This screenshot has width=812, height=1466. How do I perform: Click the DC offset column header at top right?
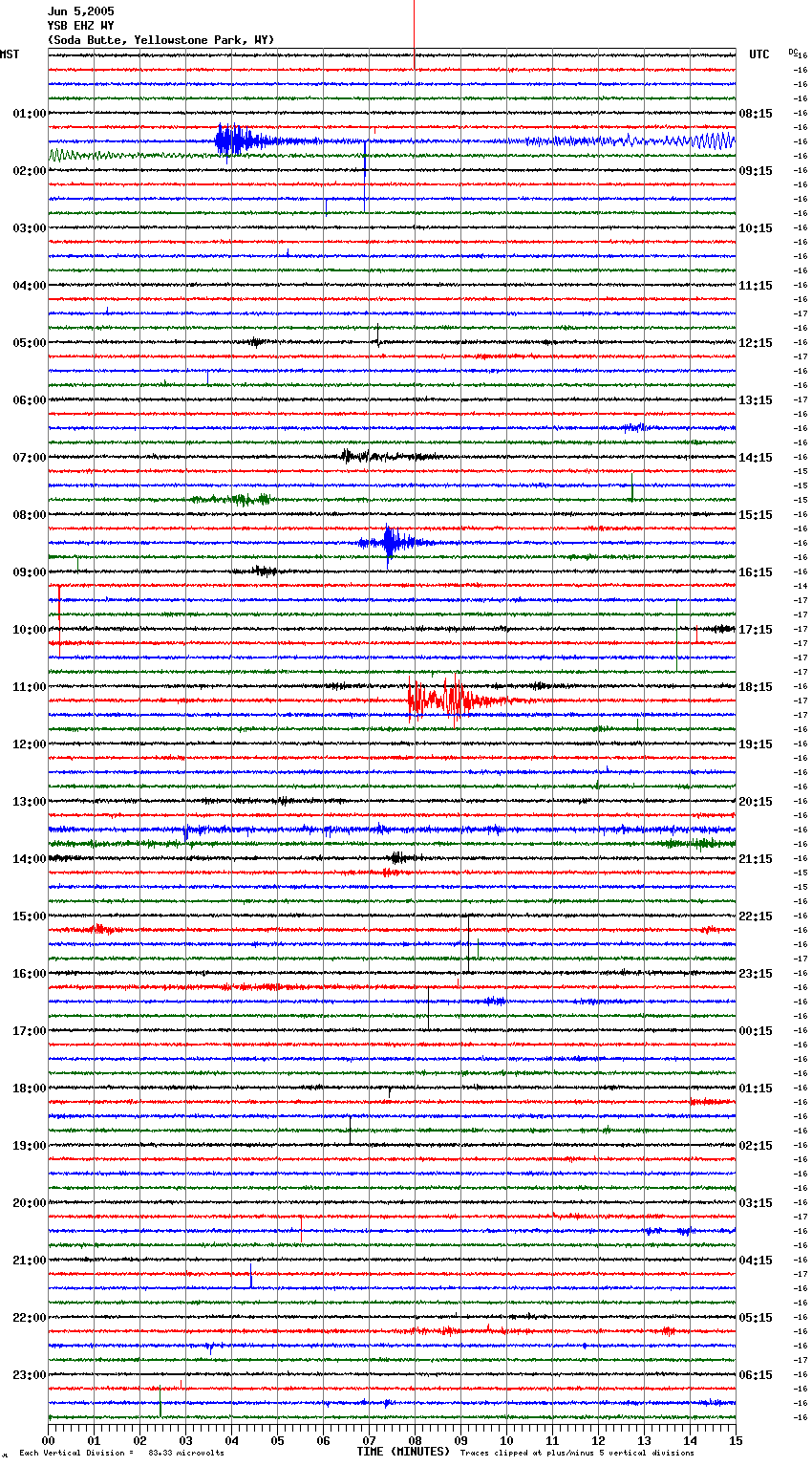coord(795,53)
